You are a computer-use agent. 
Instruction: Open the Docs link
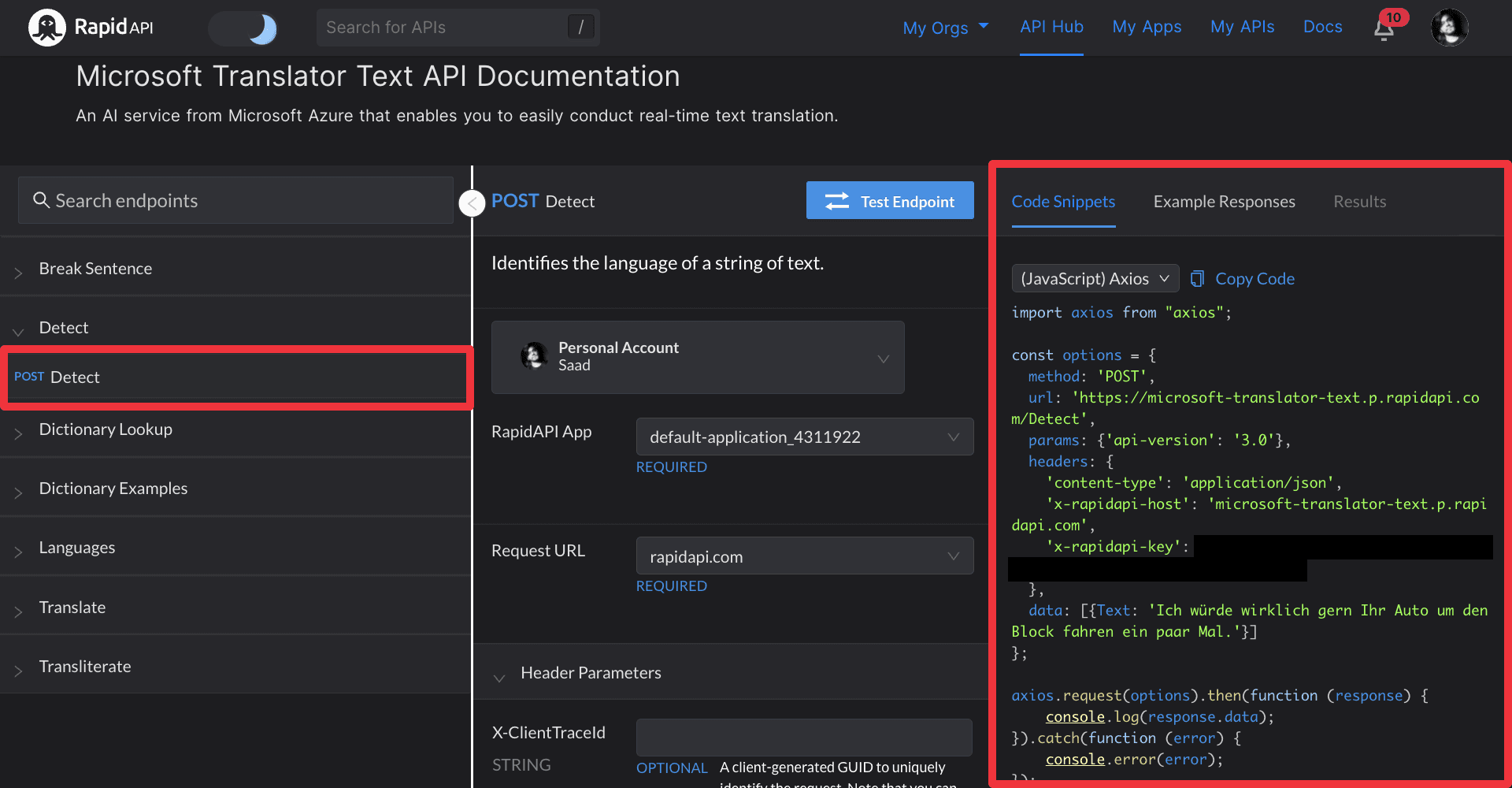(x=1322, y=27)
